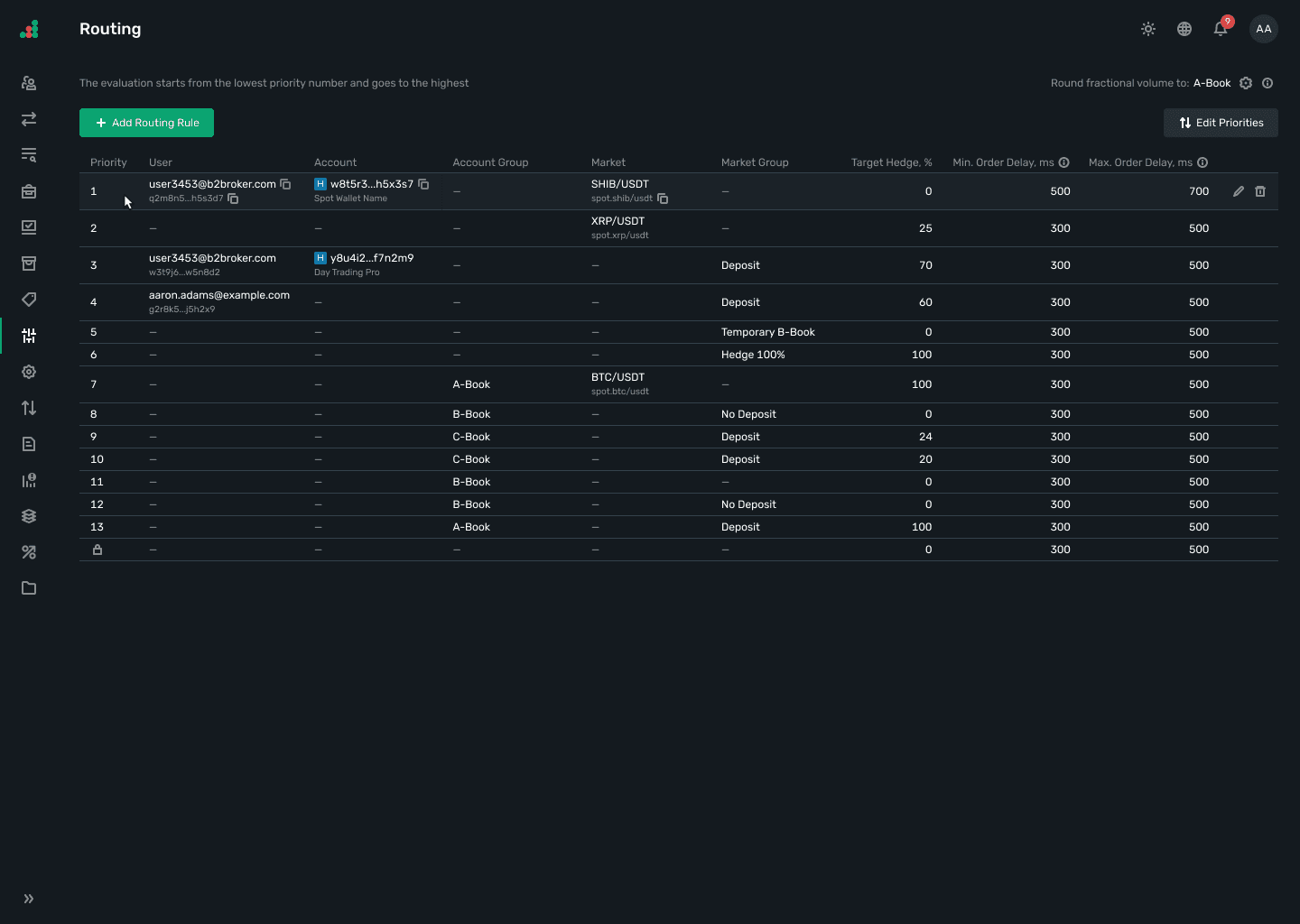Click the Target Hedge, % column header

(x=891, y=162)
